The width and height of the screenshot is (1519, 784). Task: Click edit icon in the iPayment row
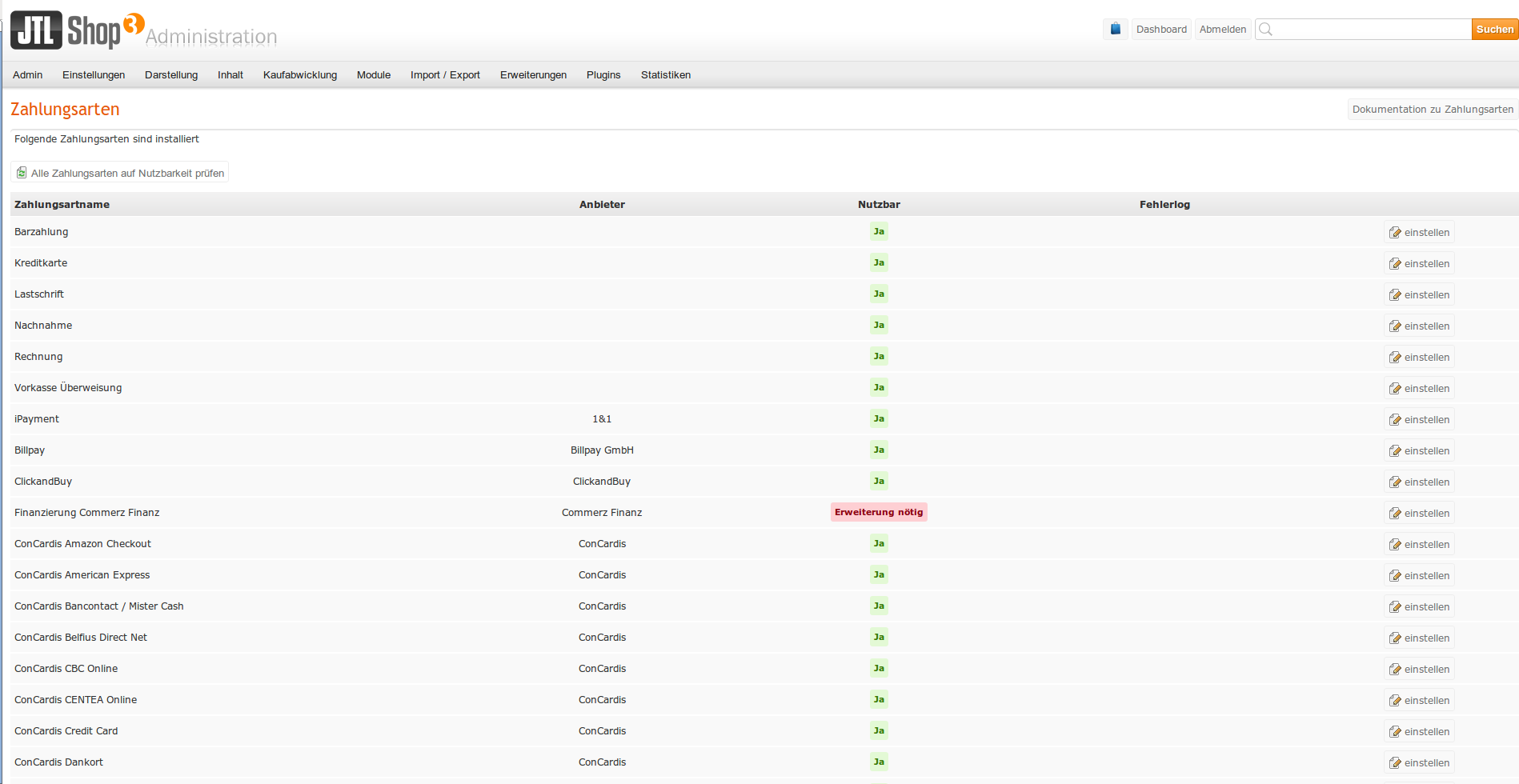1395,420
